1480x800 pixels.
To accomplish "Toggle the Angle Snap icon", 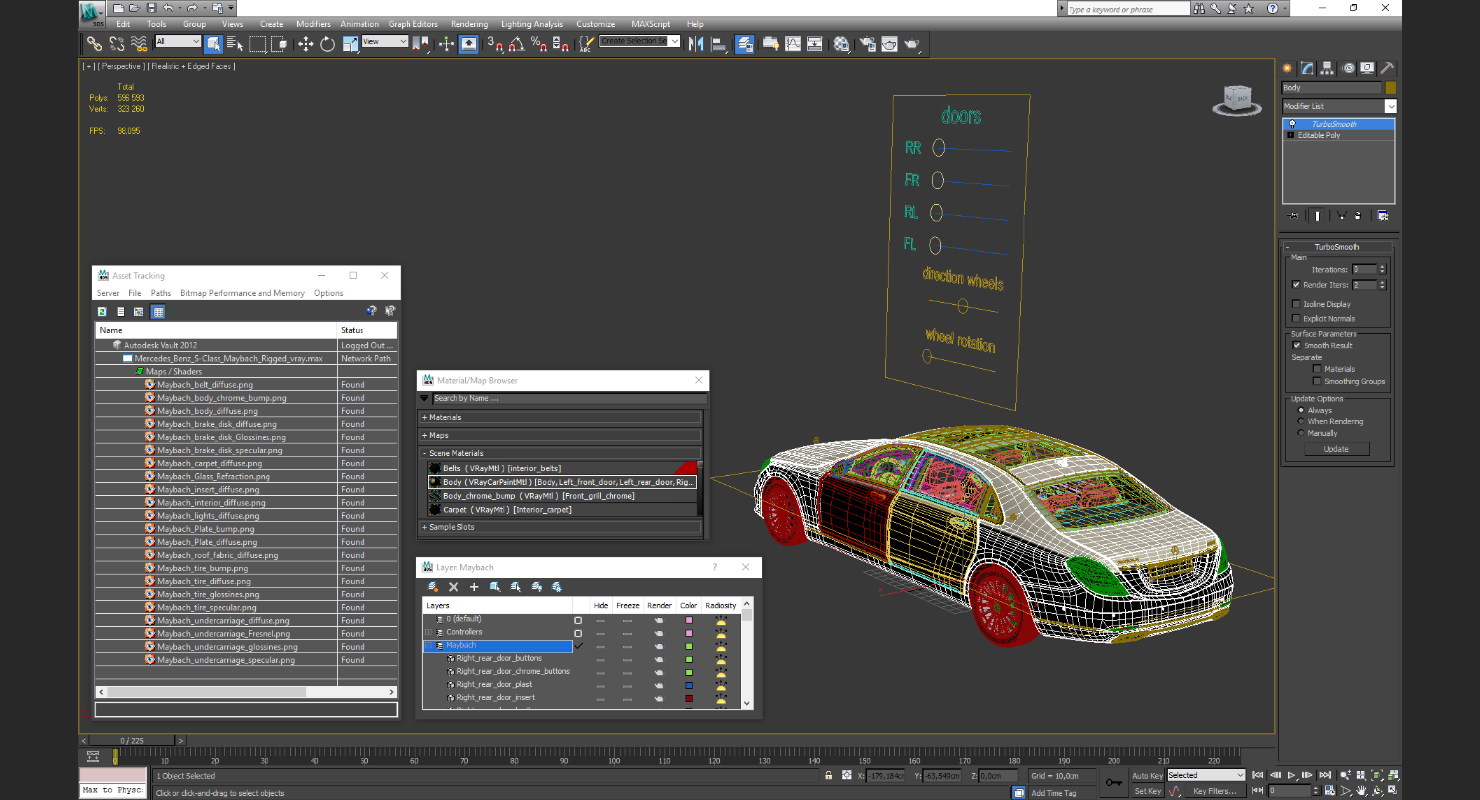I will pos(516,44).
